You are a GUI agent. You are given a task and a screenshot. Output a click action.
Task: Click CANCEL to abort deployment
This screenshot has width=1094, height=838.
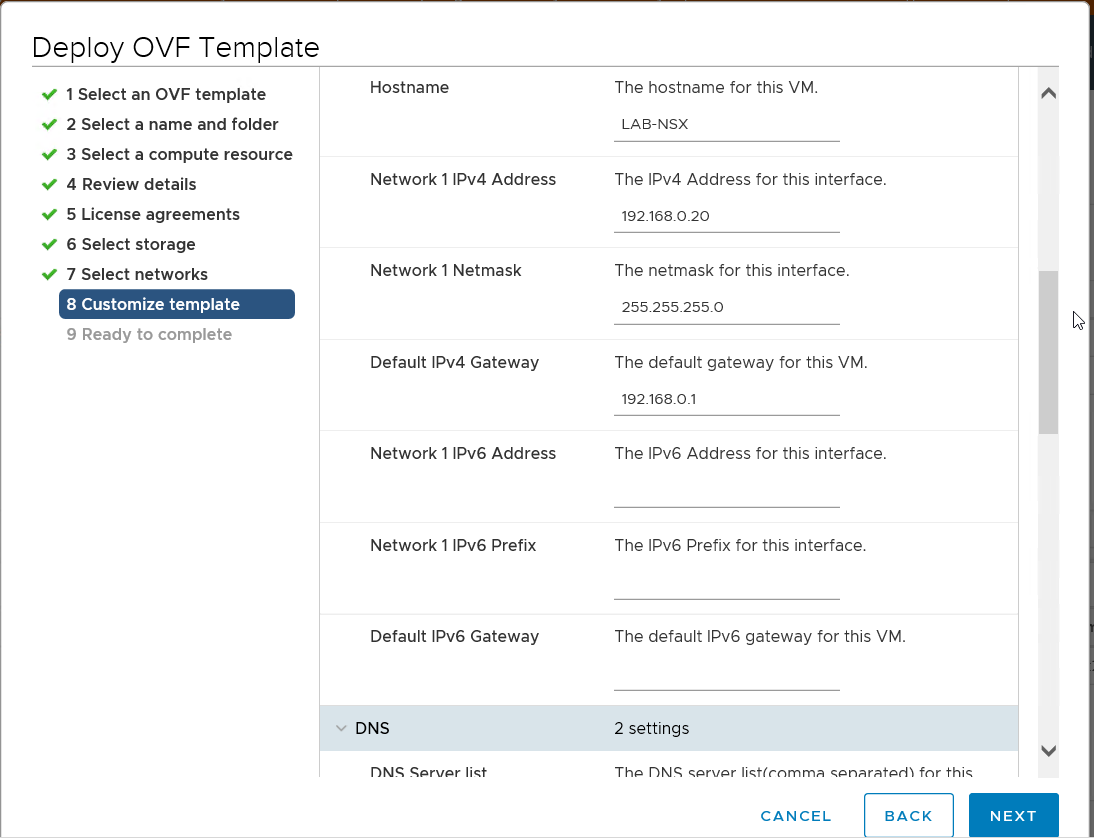click(796, 816)
